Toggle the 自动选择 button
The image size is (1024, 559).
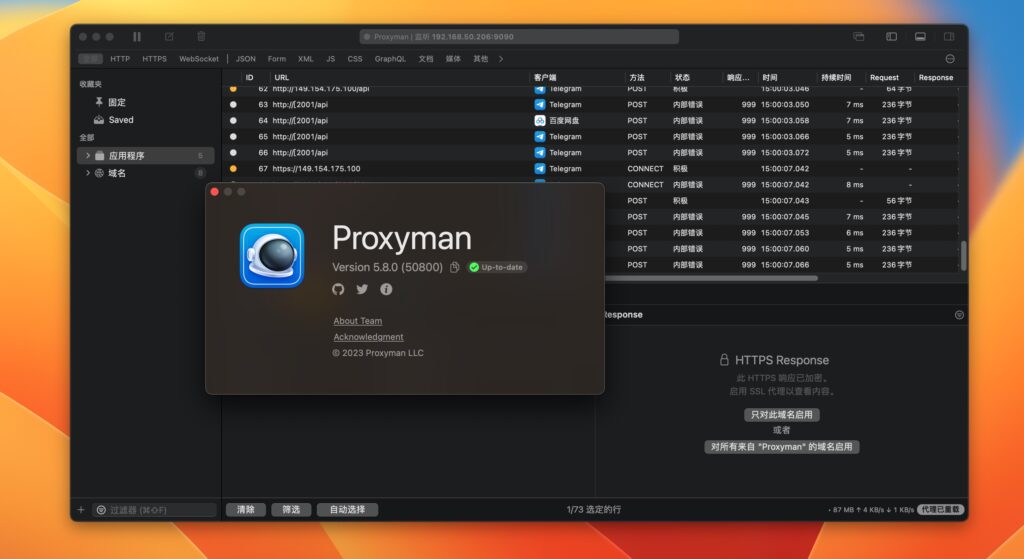coord(347,509)
